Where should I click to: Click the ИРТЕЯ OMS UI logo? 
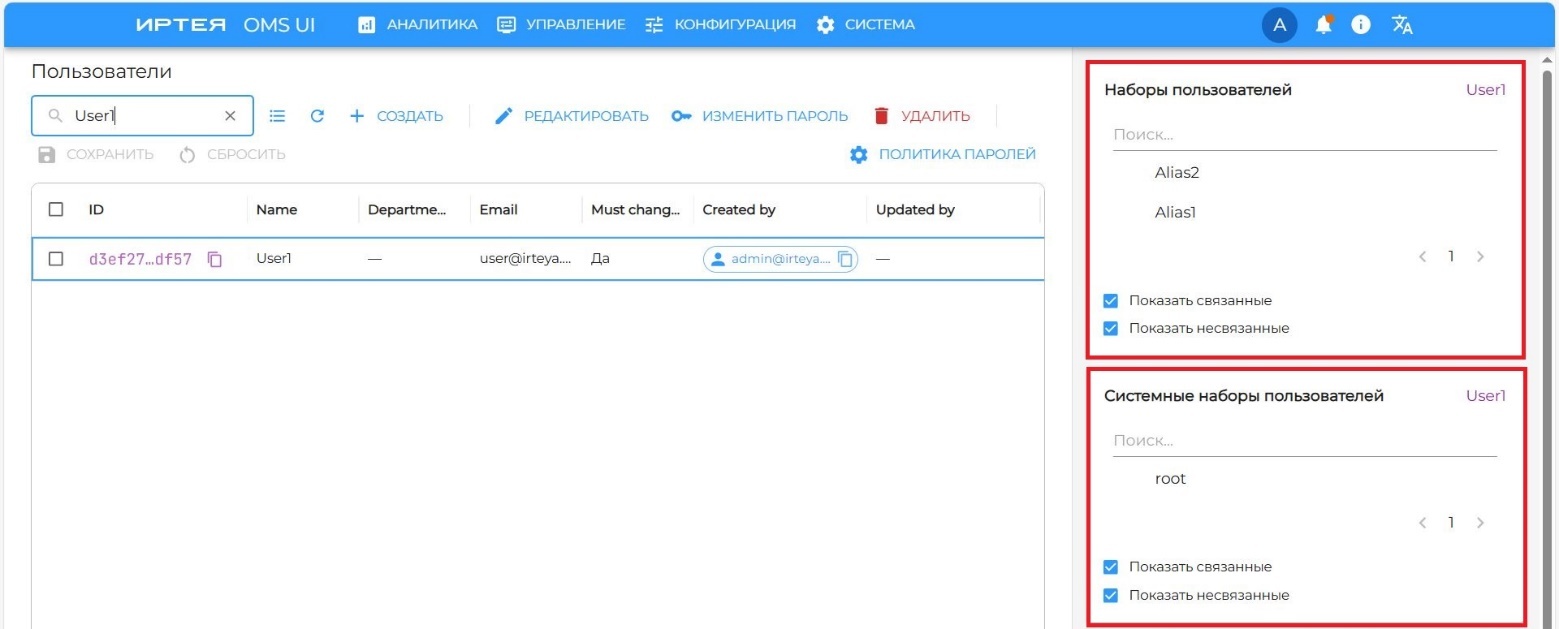tap(225, 24)
